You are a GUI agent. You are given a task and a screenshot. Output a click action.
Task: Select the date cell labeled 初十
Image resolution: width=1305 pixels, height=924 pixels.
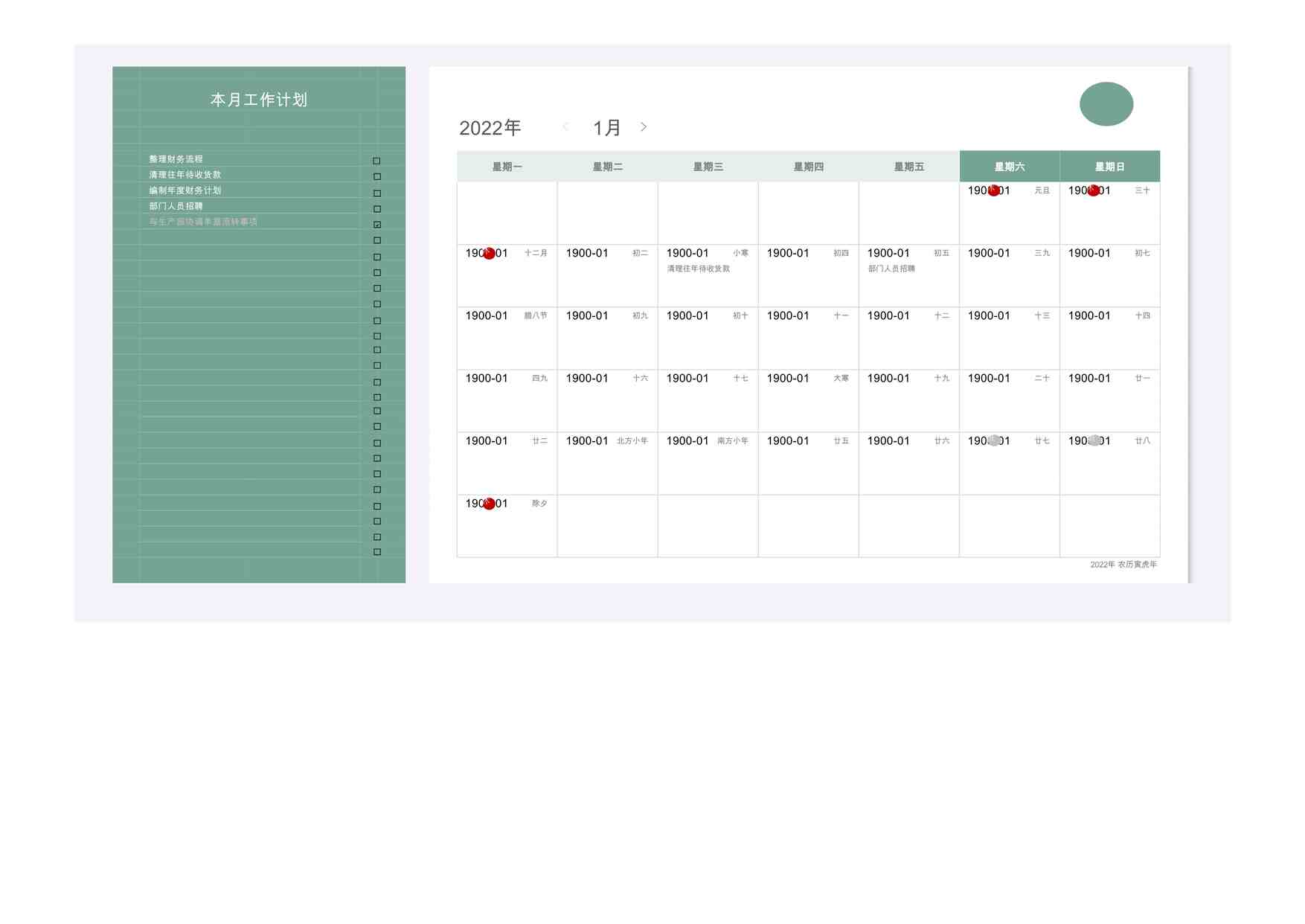point(708,338)
